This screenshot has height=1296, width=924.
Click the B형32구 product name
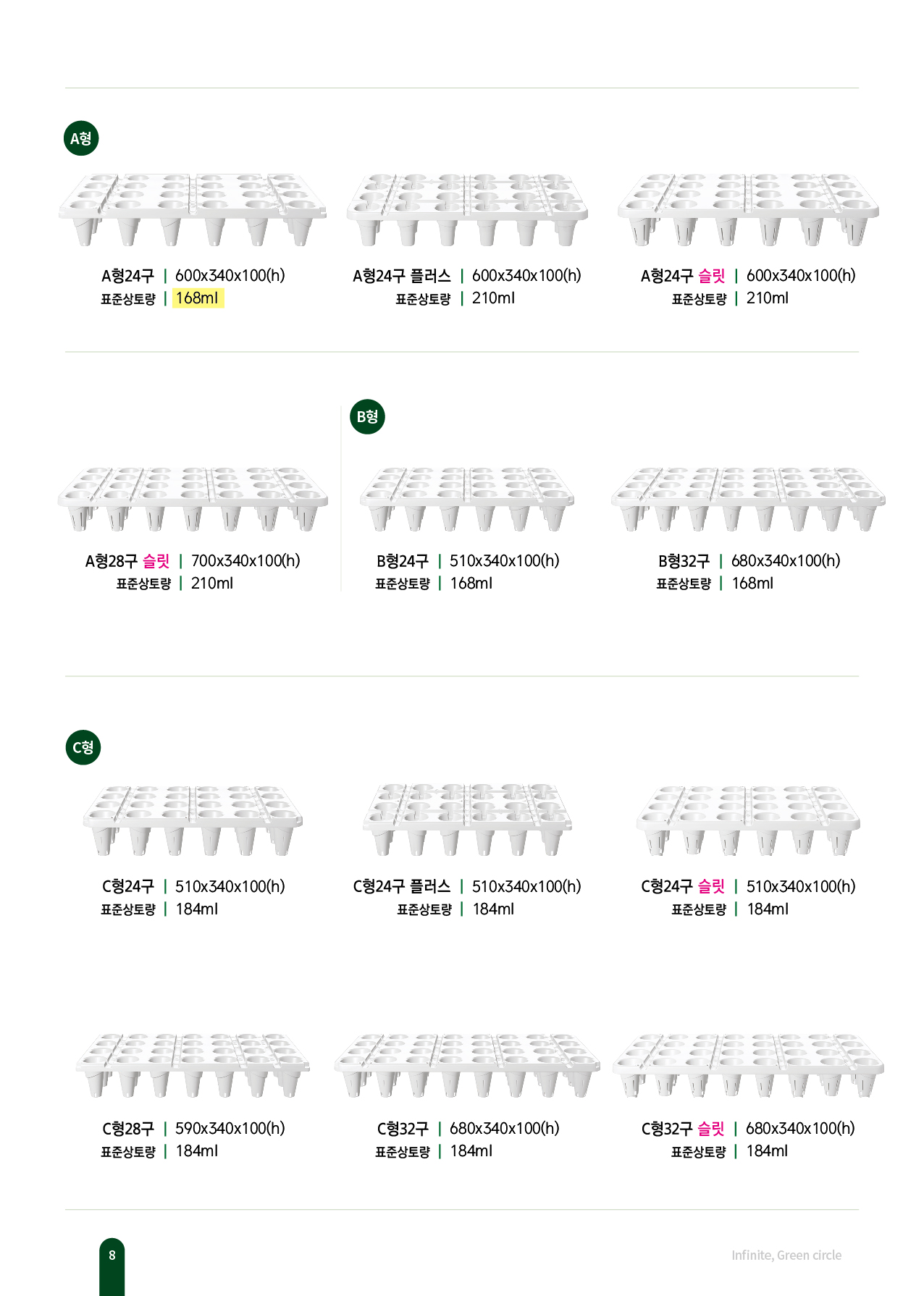click(x=684, y=561)
